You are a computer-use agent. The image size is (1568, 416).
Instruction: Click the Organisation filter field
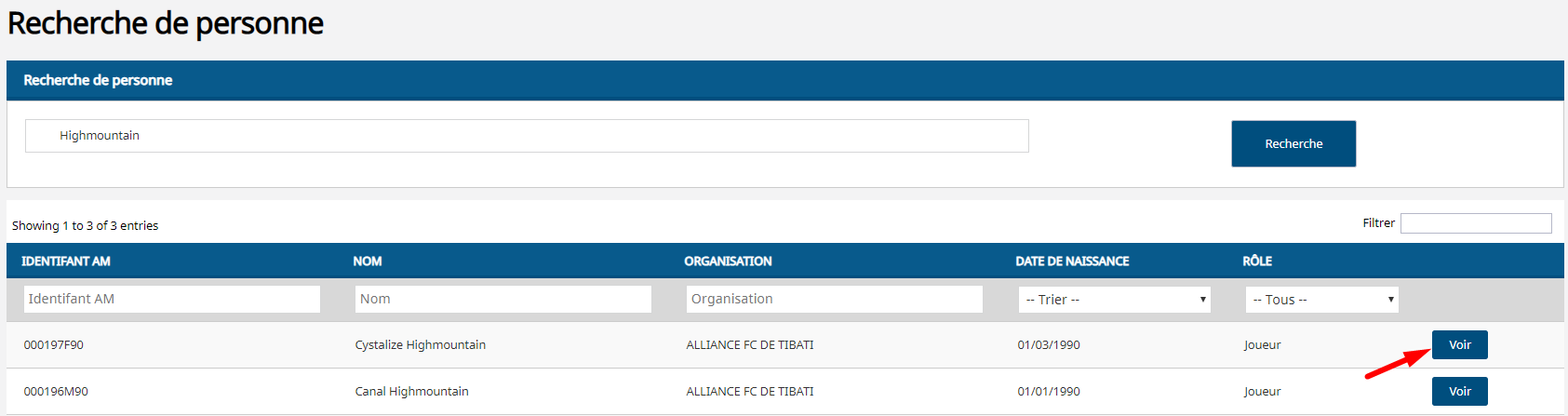coord(834,299)
